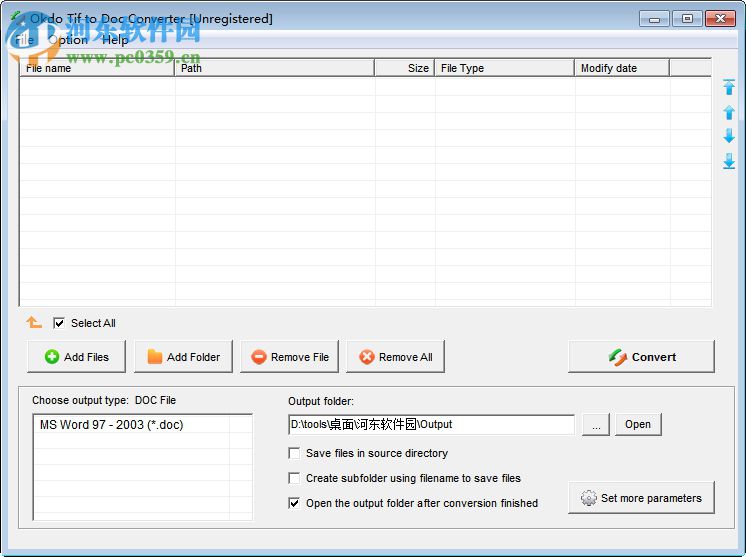Sort list by Modify date column header
The width and height of the screenshot is (746, 557).
click(622, 68)
